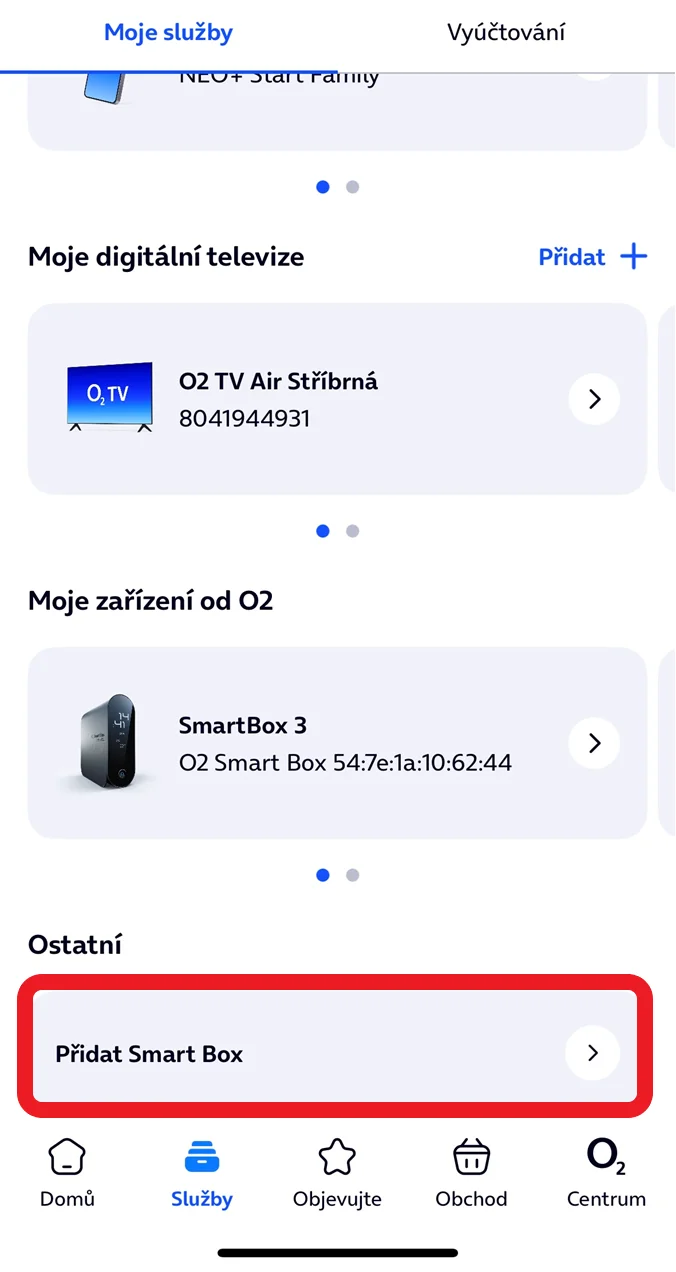Switch to the Moje služby tab
The height and width of the screenshot is (1272, 676).
(168, 32)
